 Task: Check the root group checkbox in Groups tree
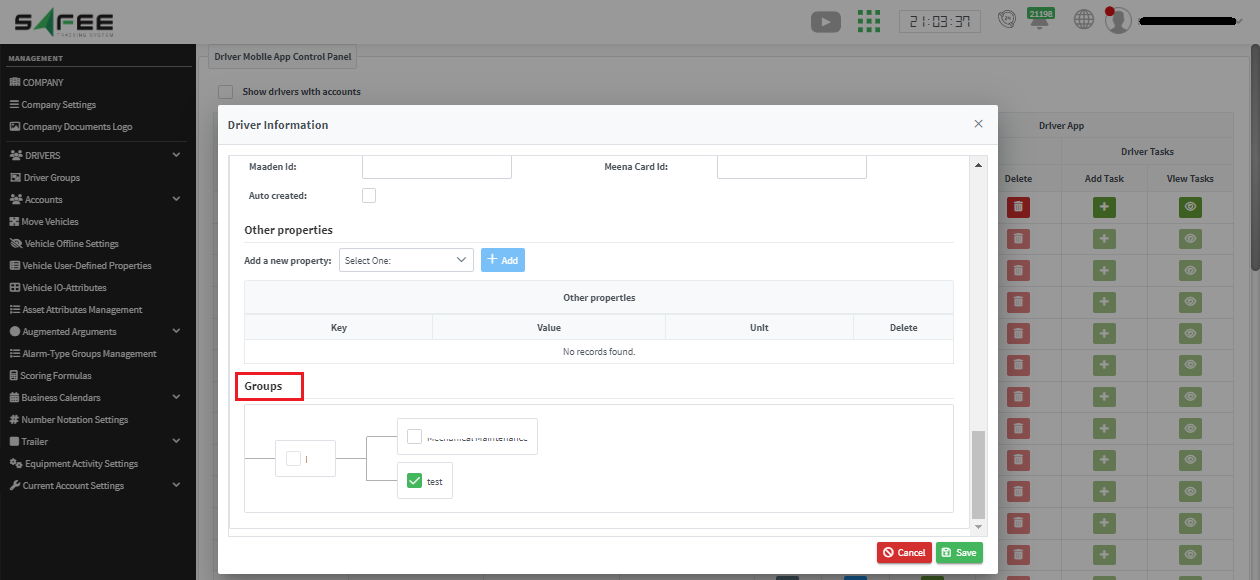point(293,459)
